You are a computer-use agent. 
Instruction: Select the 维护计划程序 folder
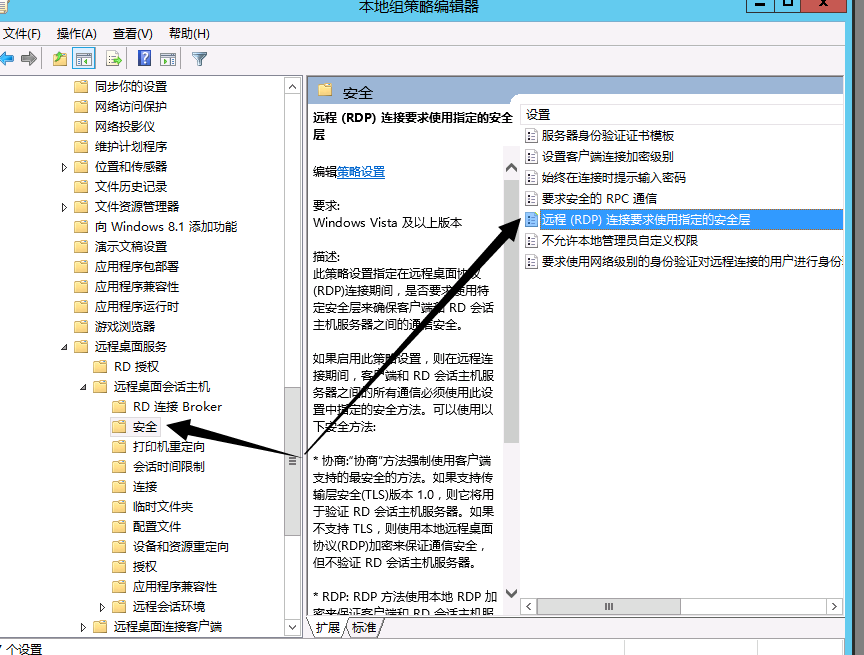(121, 147)
